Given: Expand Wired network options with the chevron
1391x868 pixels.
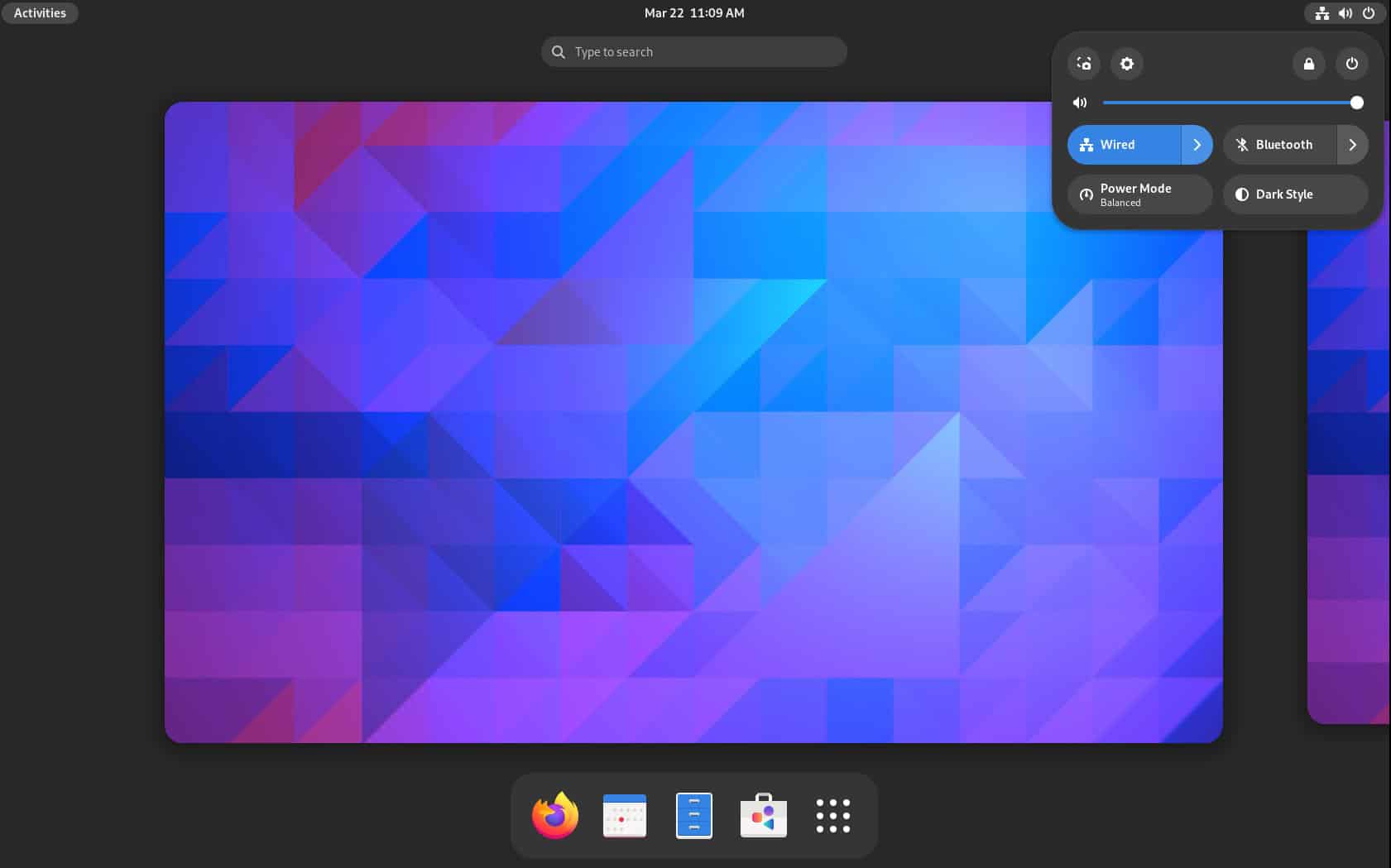Looking at the screenshot, I should coord(1196,144).
